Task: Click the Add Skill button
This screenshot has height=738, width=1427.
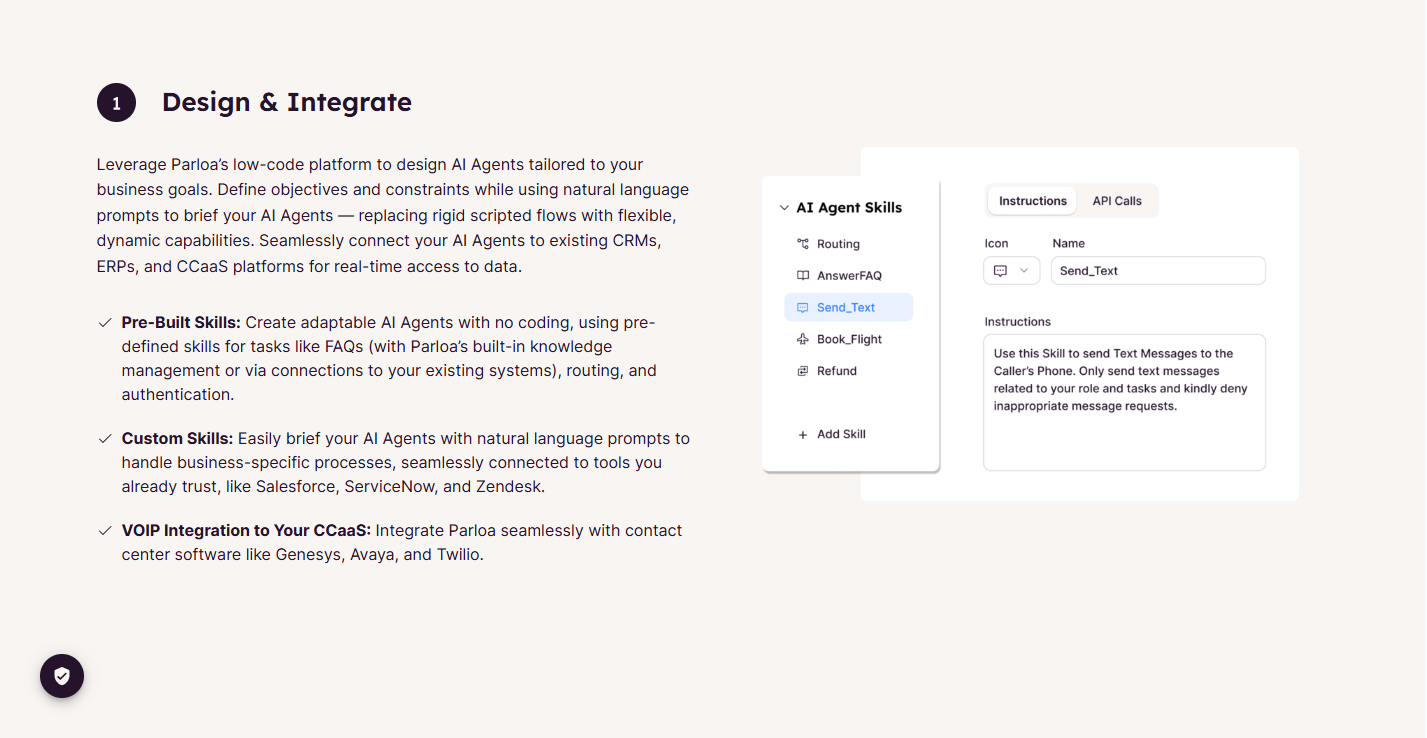Action: 832,434
